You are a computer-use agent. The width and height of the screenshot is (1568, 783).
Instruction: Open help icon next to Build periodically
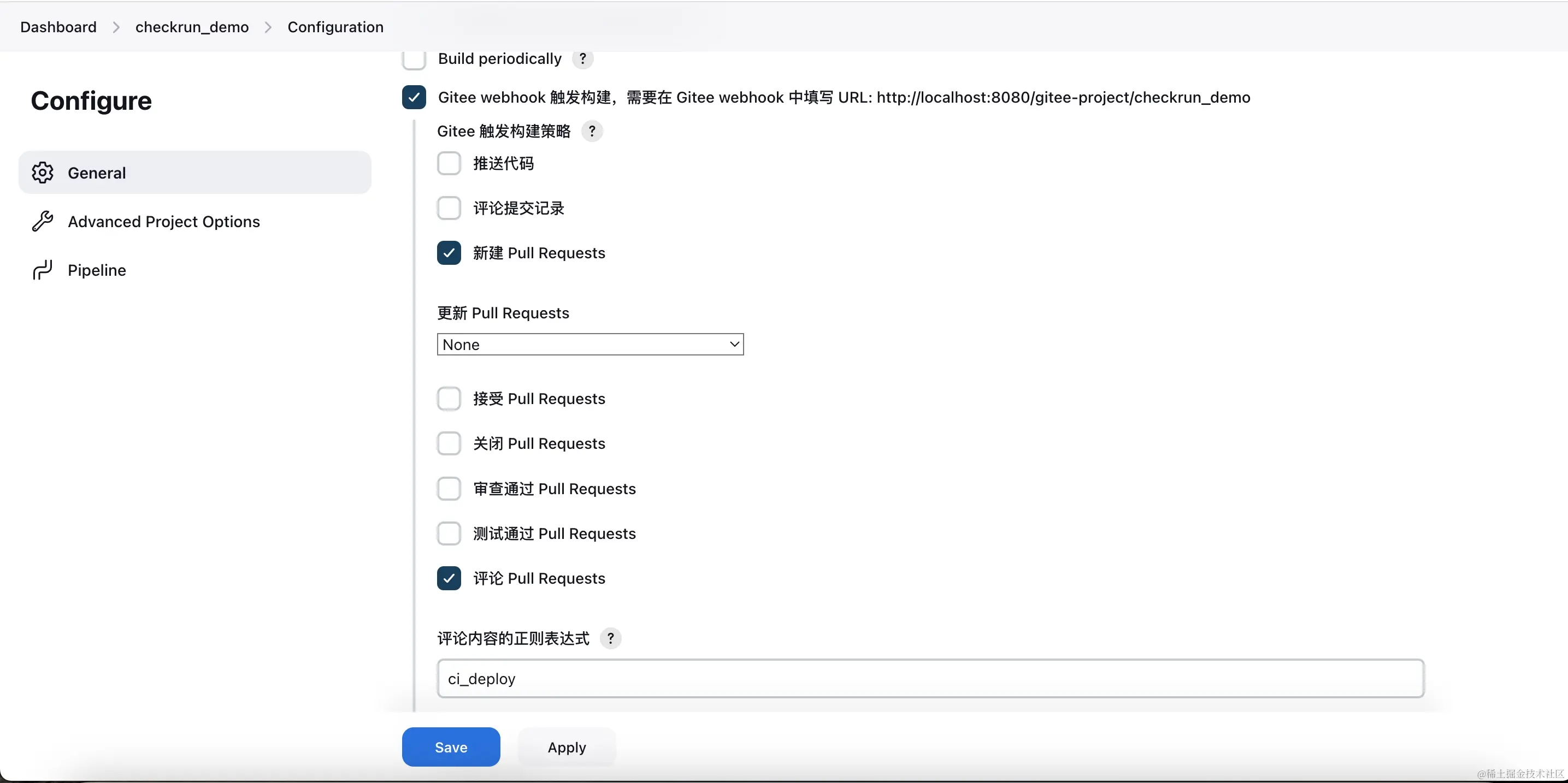click(x=582, y=58)
